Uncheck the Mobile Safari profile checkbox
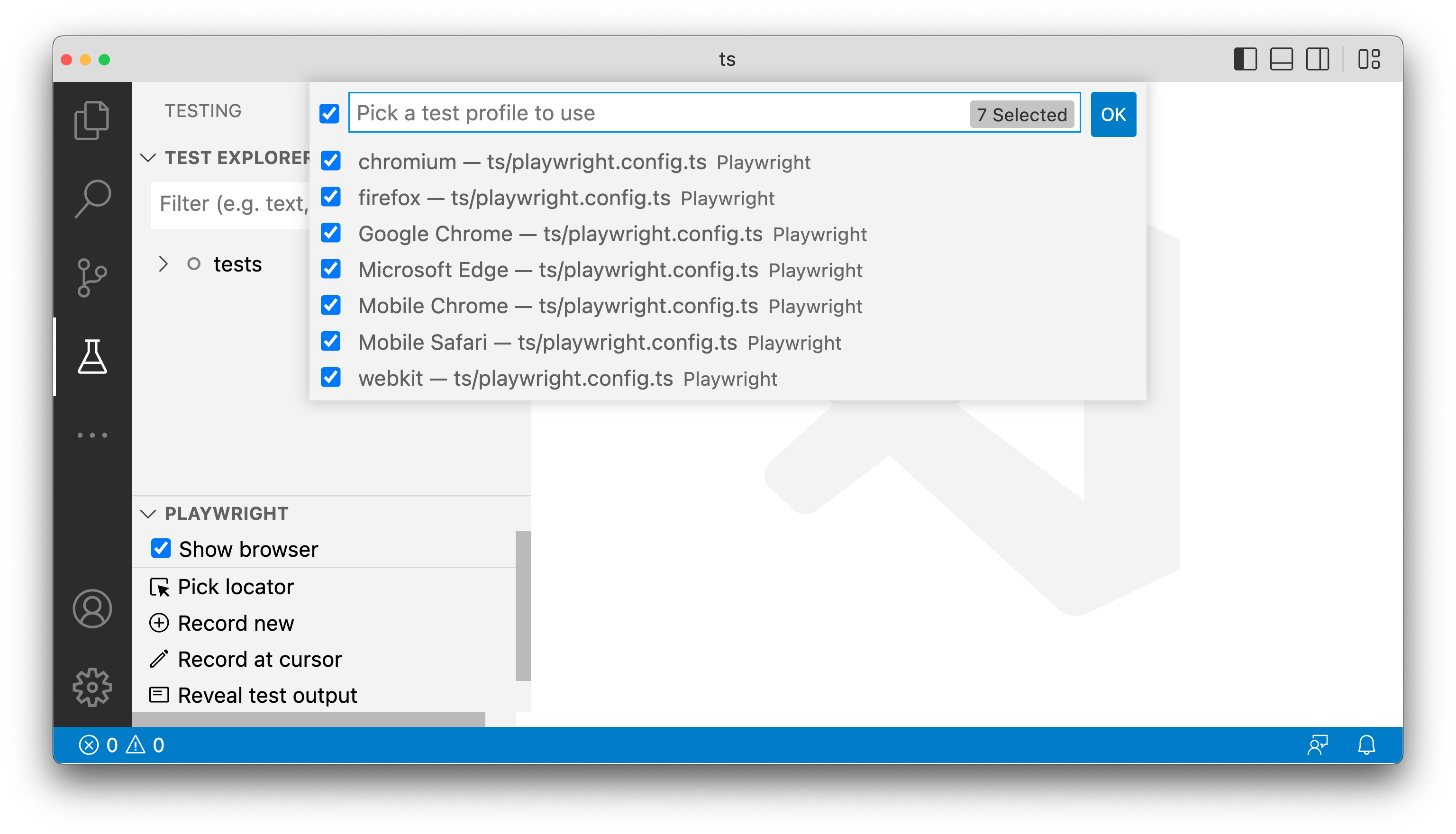The image size is (1456, 834). click(x=330, y=342)
